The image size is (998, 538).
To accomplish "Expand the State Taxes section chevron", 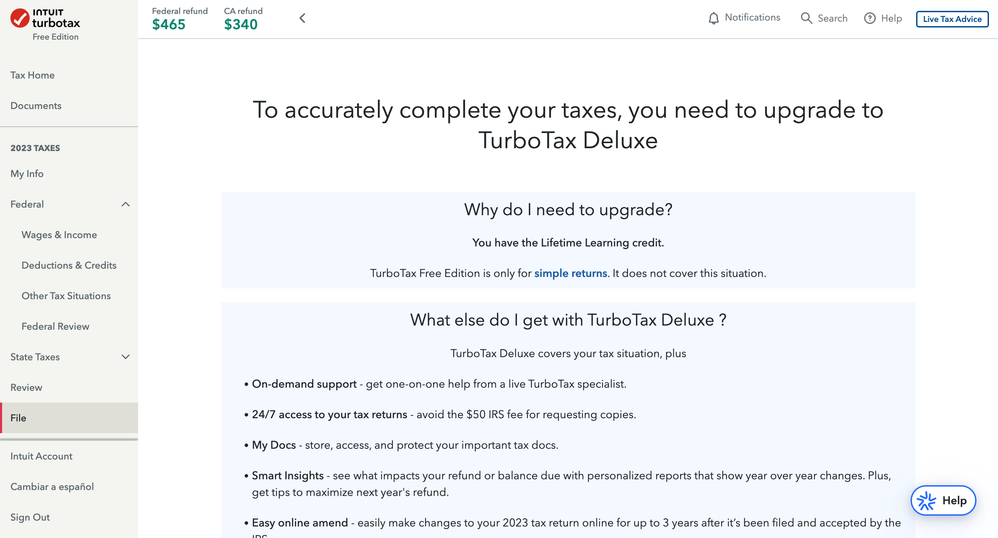I will pos(125,357).
